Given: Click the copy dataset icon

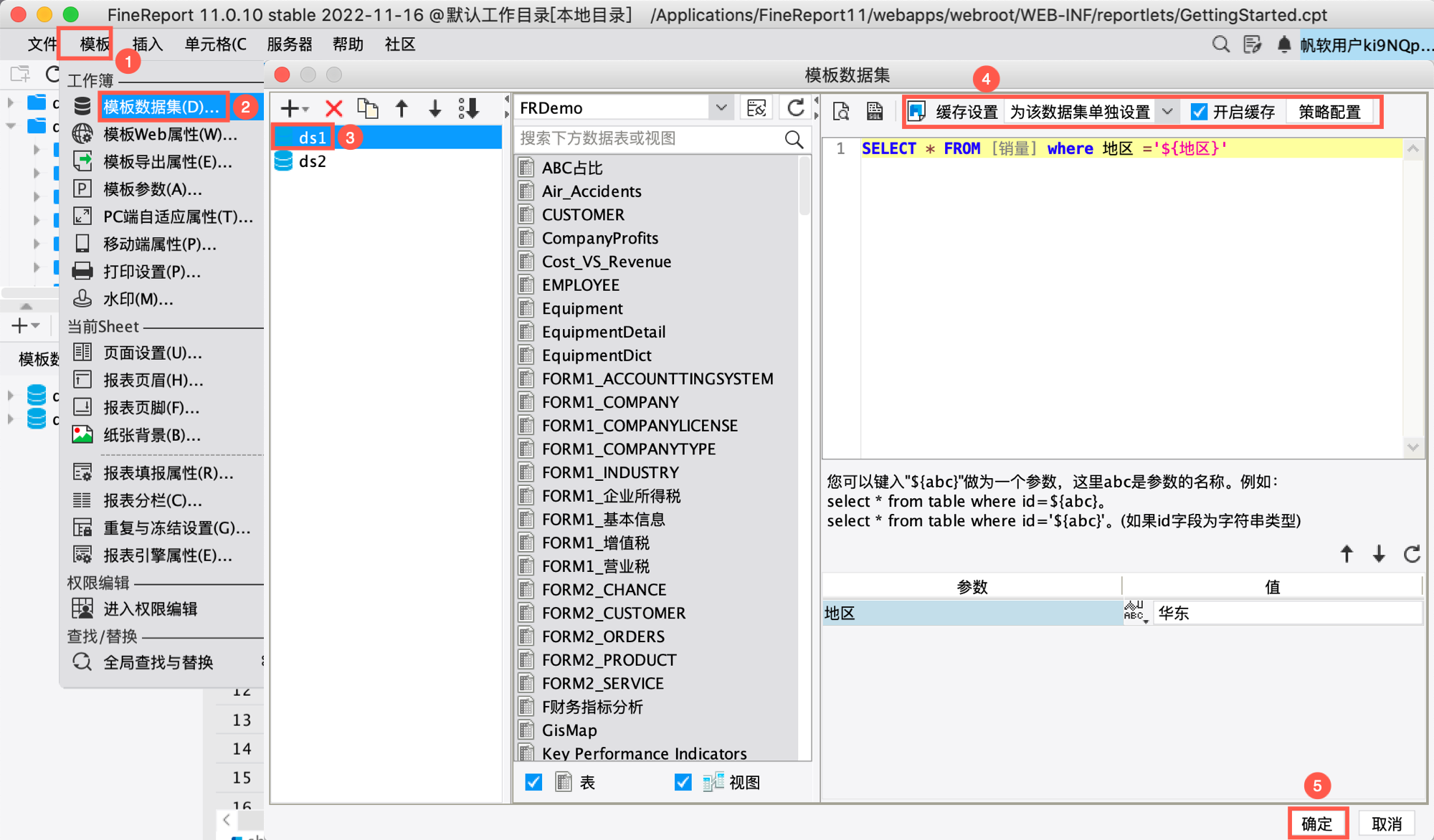Looking at the screenshot, I should pos(368,108).
